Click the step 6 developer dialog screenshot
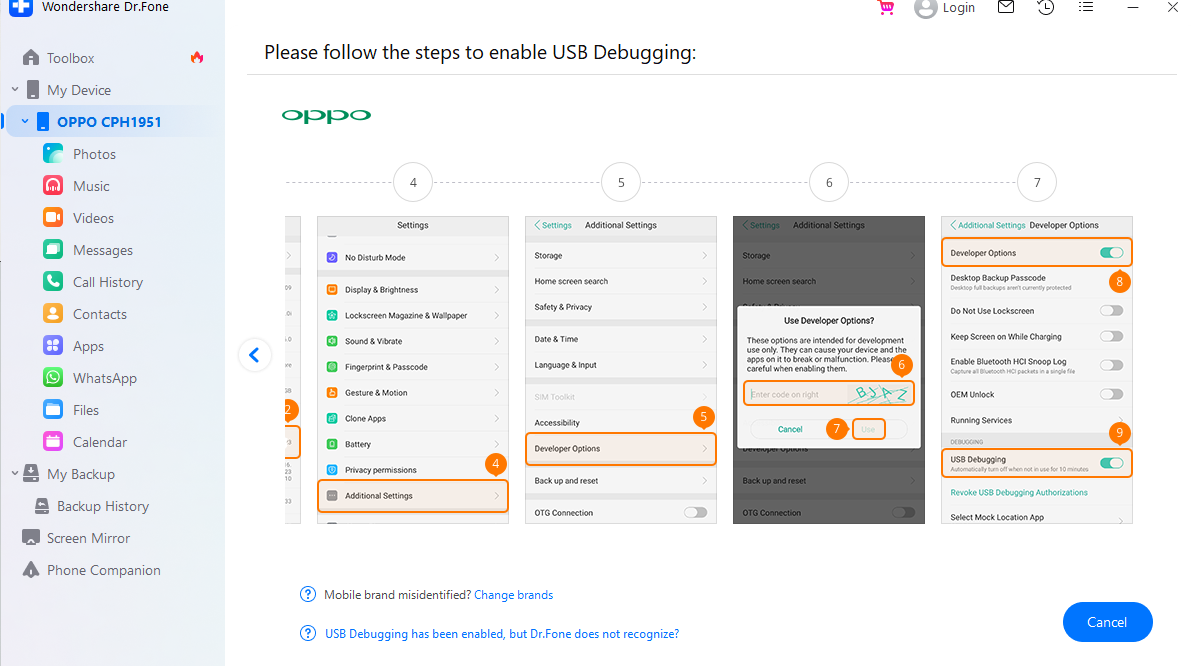The width and height of the screenshot is (1192, 666). point(829,370)
